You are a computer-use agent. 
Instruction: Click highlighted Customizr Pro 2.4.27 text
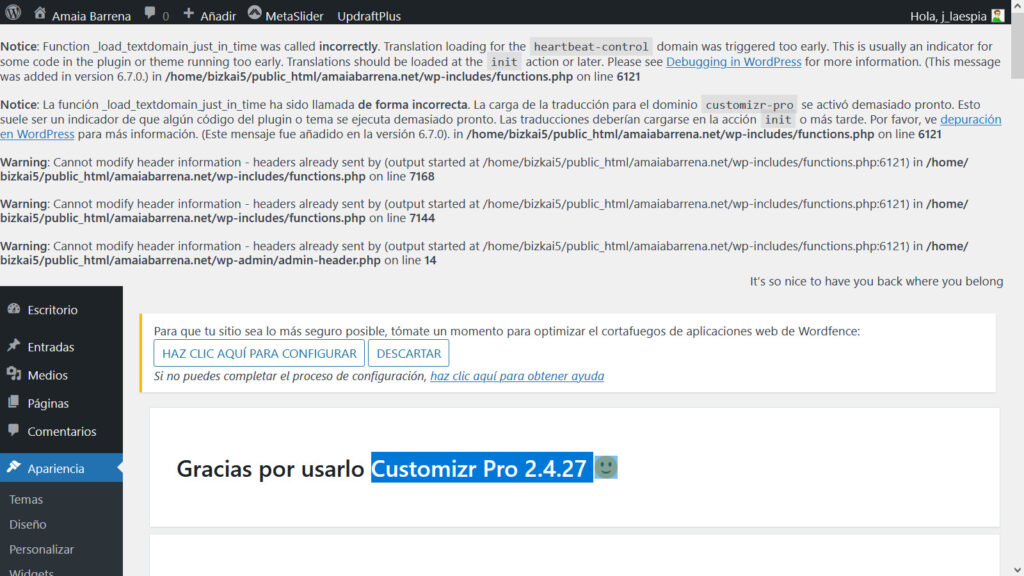(482, 468)
